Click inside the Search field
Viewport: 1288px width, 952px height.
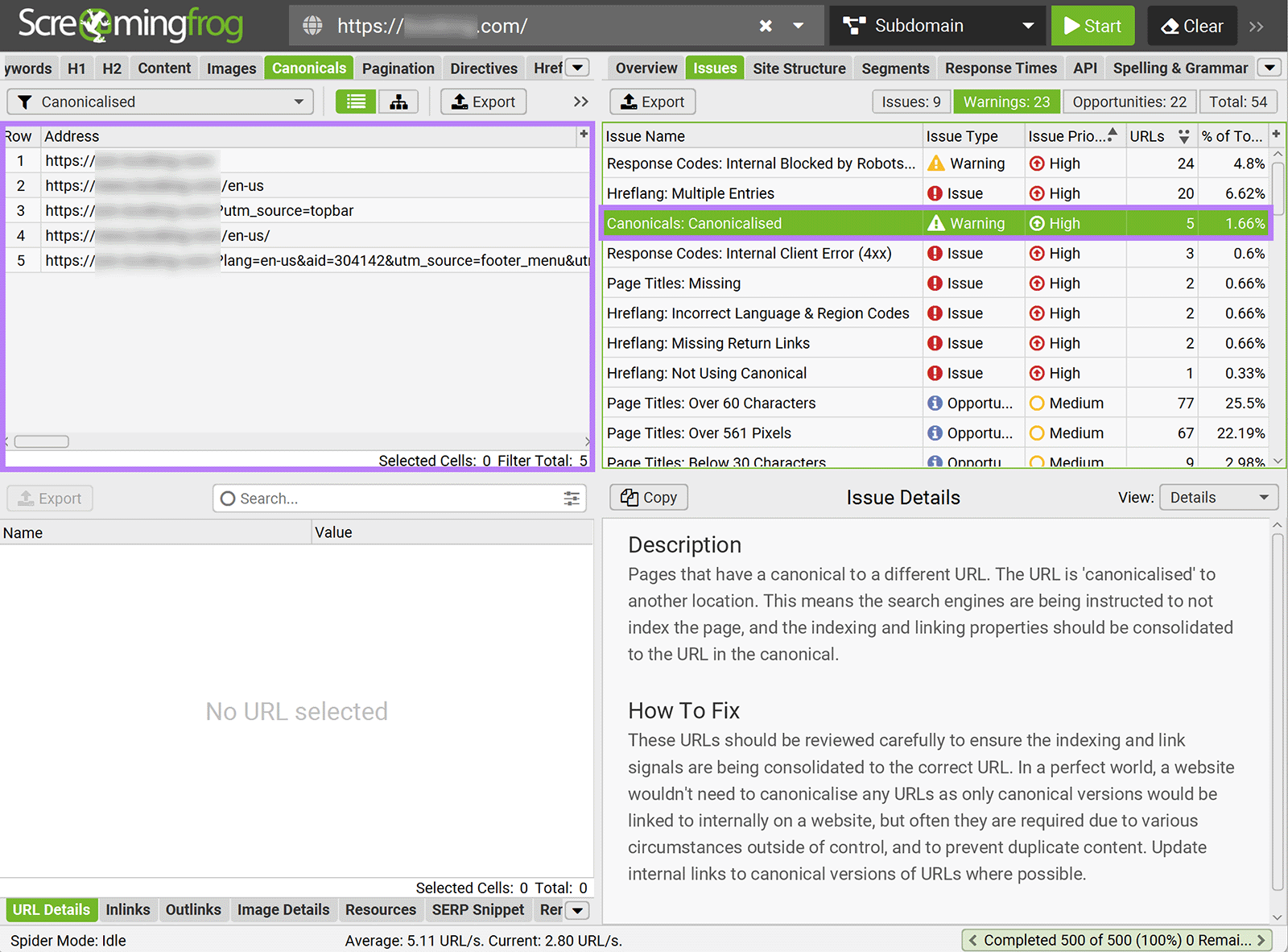(x=362, y=498)
